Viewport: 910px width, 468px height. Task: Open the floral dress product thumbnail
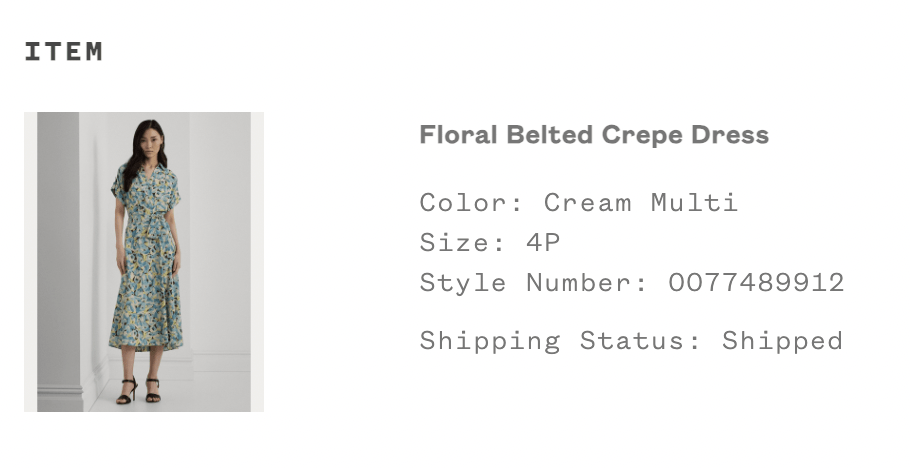pyautogui.click(x=144, y=262)
